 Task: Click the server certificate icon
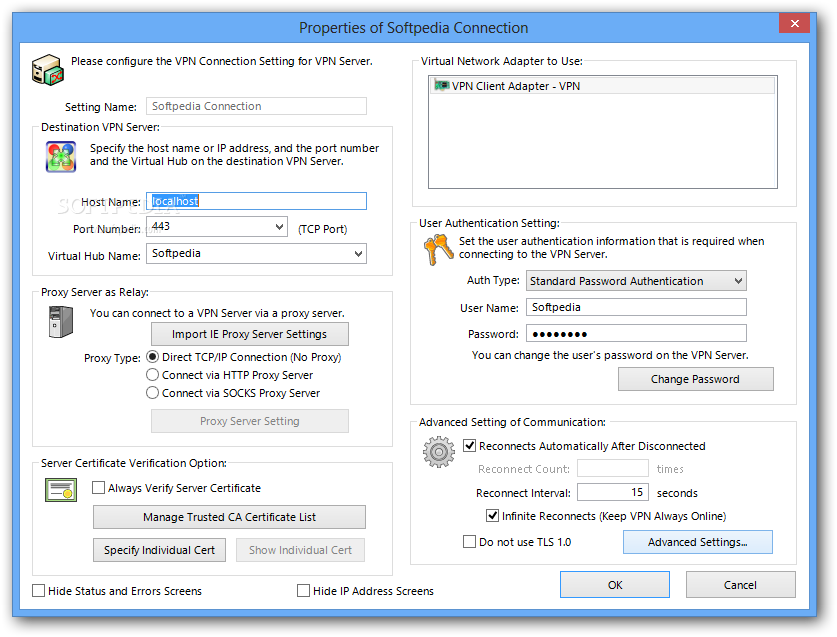(61, 490)
